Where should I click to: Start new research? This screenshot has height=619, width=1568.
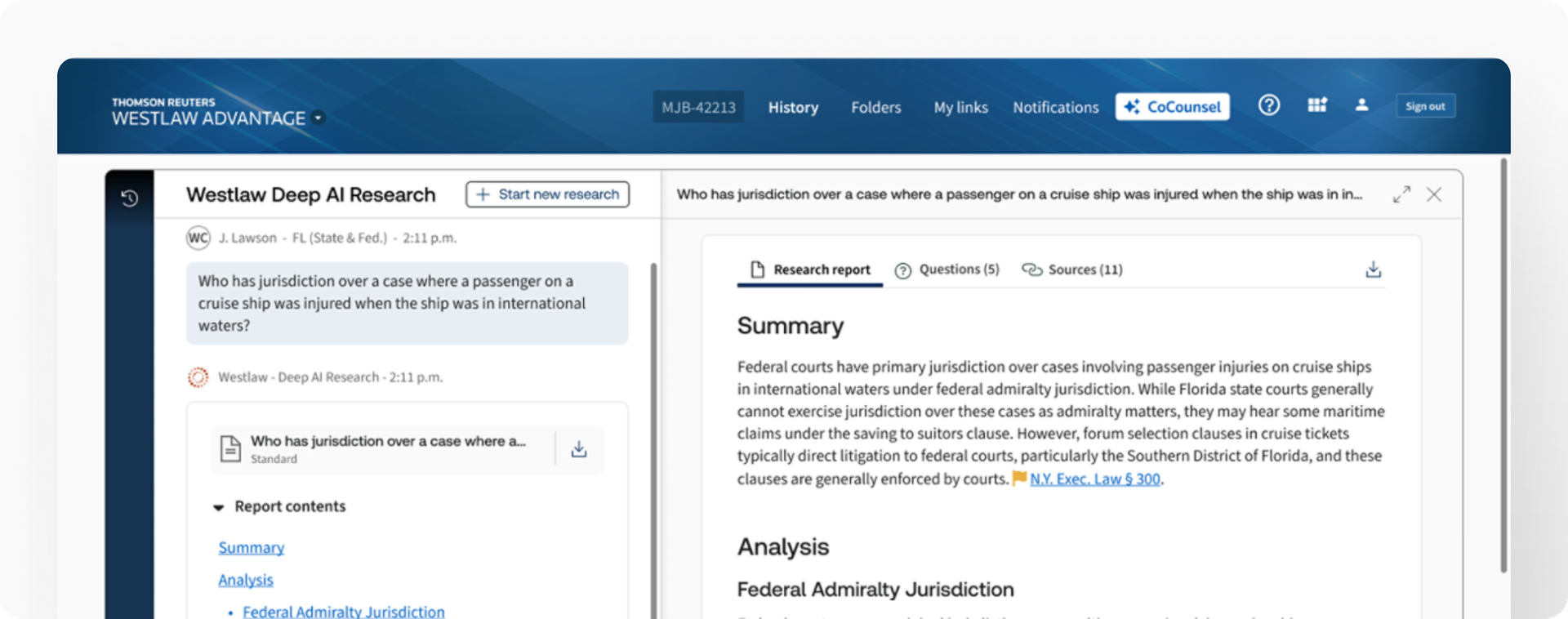click(547, 194)
